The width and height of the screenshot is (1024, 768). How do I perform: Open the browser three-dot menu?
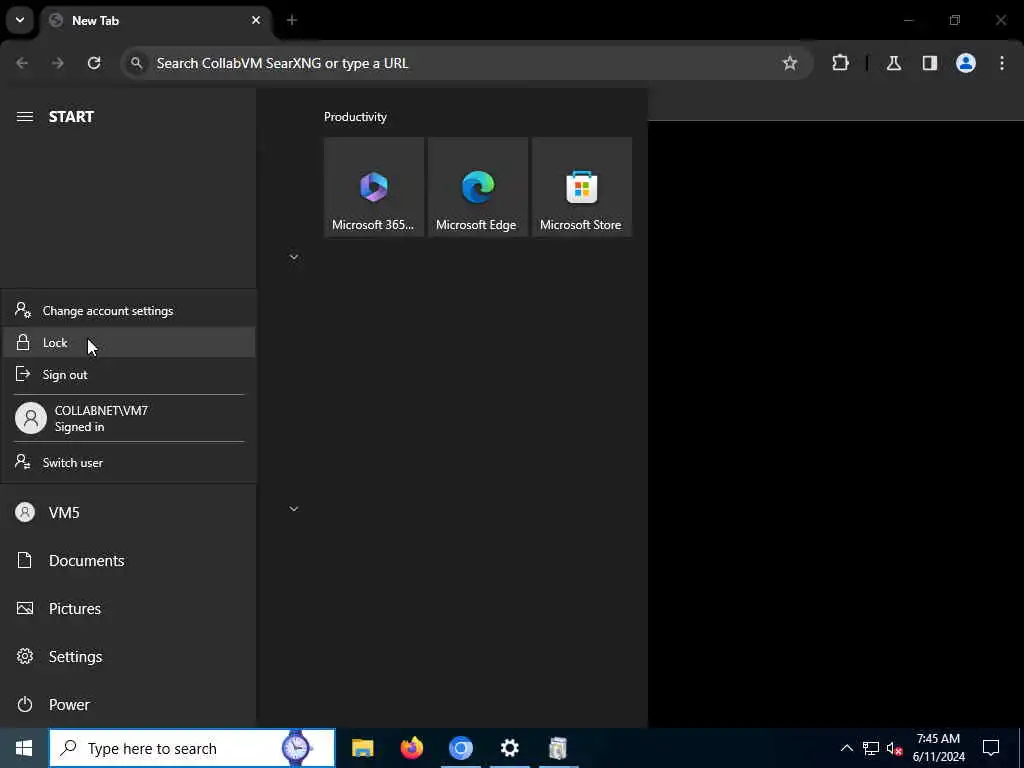coord(1002,63)
